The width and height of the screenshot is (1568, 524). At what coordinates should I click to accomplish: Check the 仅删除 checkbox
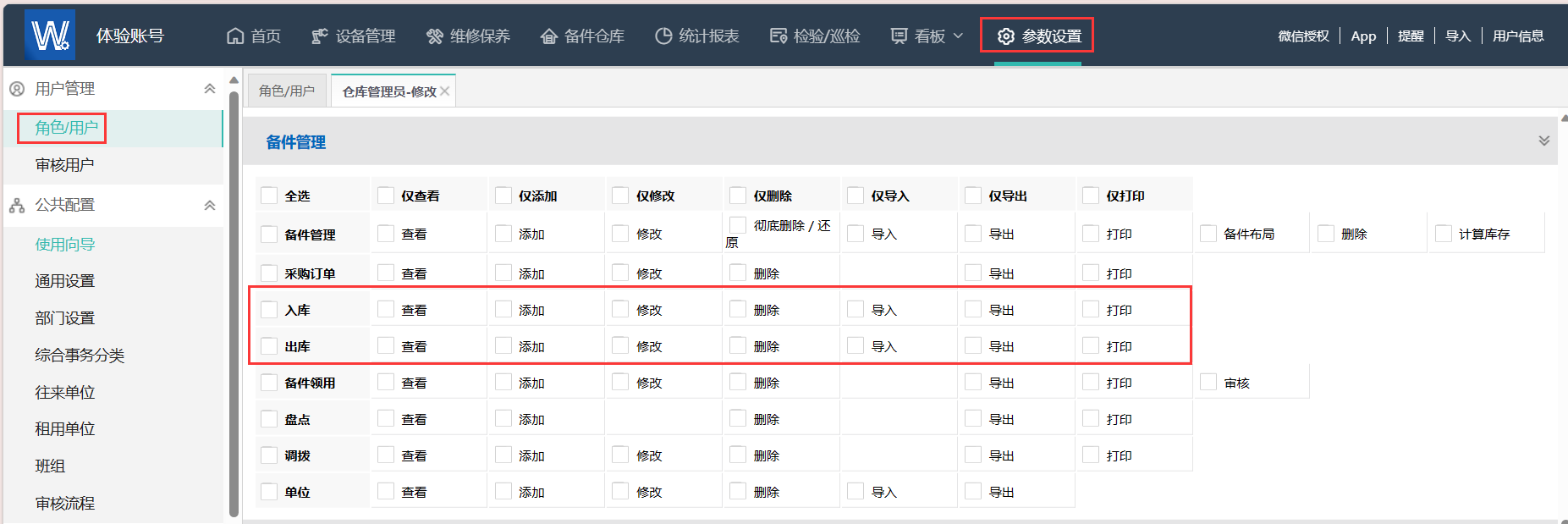click(738, 196)
